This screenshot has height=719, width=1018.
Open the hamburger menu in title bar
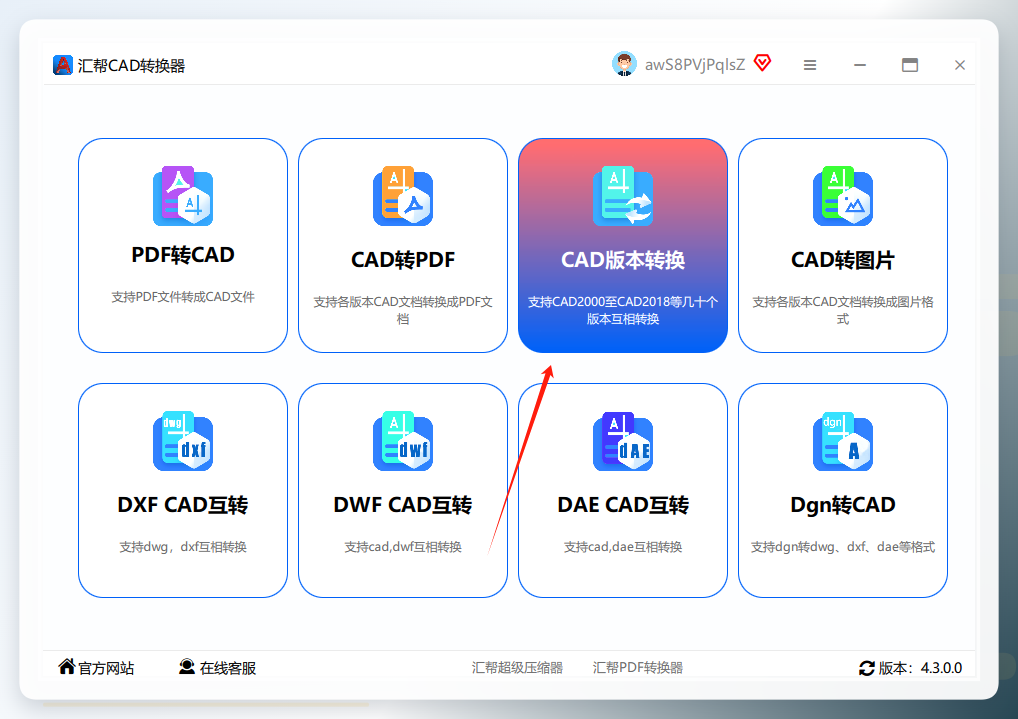click(x=810, y=65)
